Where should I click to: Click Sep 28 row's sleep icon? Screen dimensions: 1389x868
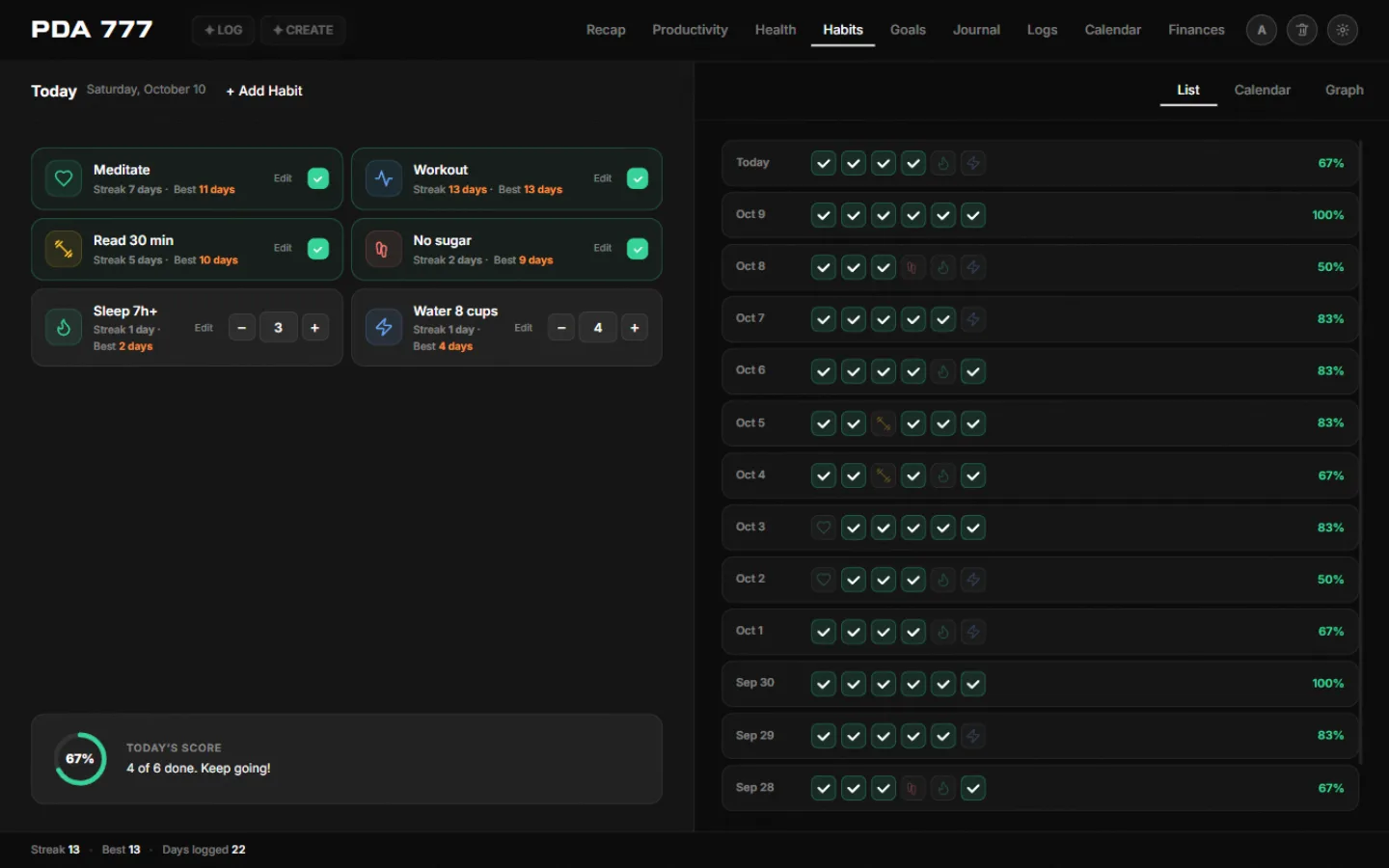[943, 788]
